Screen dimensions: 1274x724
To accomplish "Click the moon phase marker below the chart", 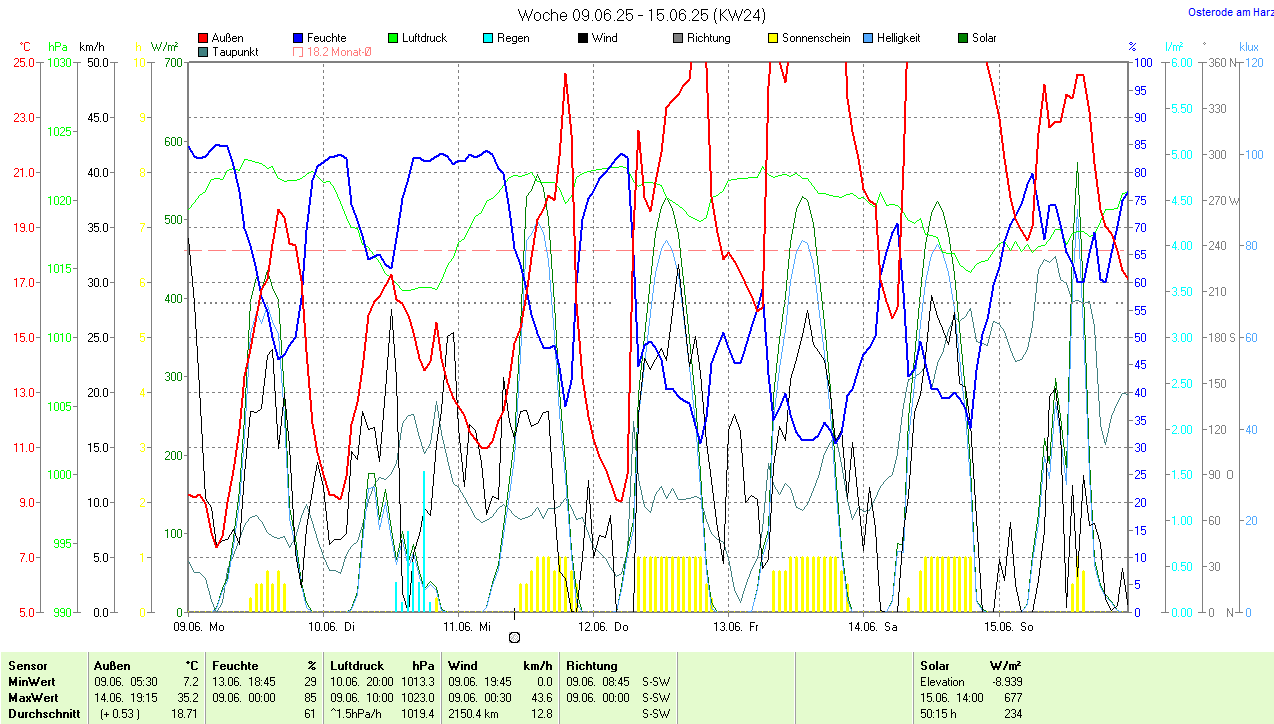I will coord(514,637).
